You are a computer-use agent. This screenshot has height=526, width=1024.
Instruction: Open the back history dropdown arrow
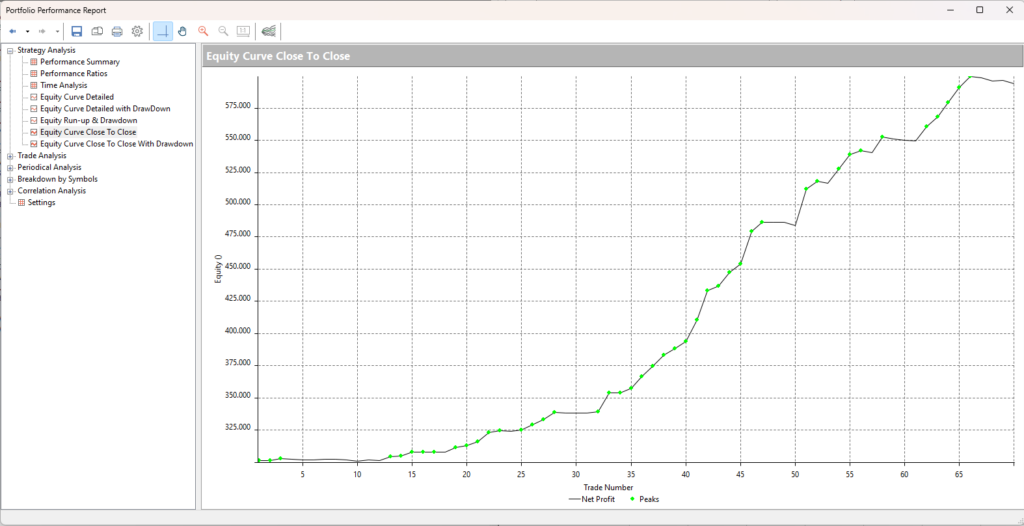(27, 31)
